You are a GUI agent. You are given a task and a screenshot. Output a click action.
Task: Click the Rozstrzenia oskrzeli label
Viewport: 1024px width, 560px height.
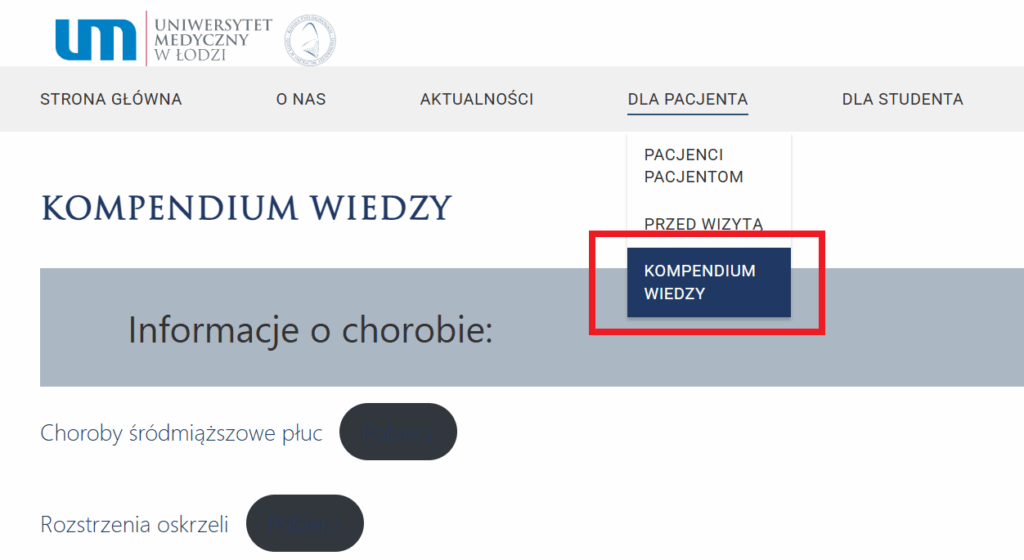coord(135,524)
